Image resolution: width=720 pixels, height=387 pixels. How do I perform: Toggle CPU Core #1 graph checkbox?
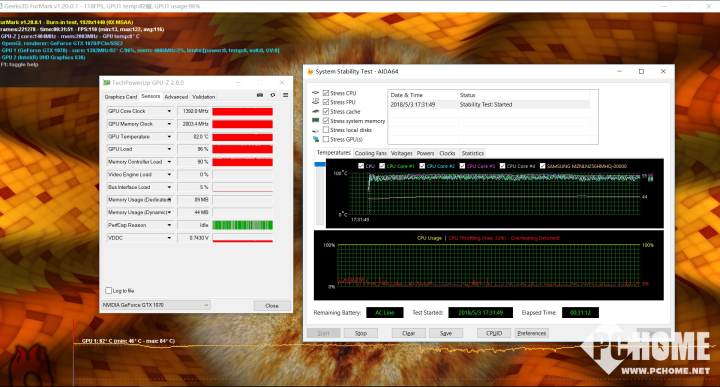tap(382, 166)
